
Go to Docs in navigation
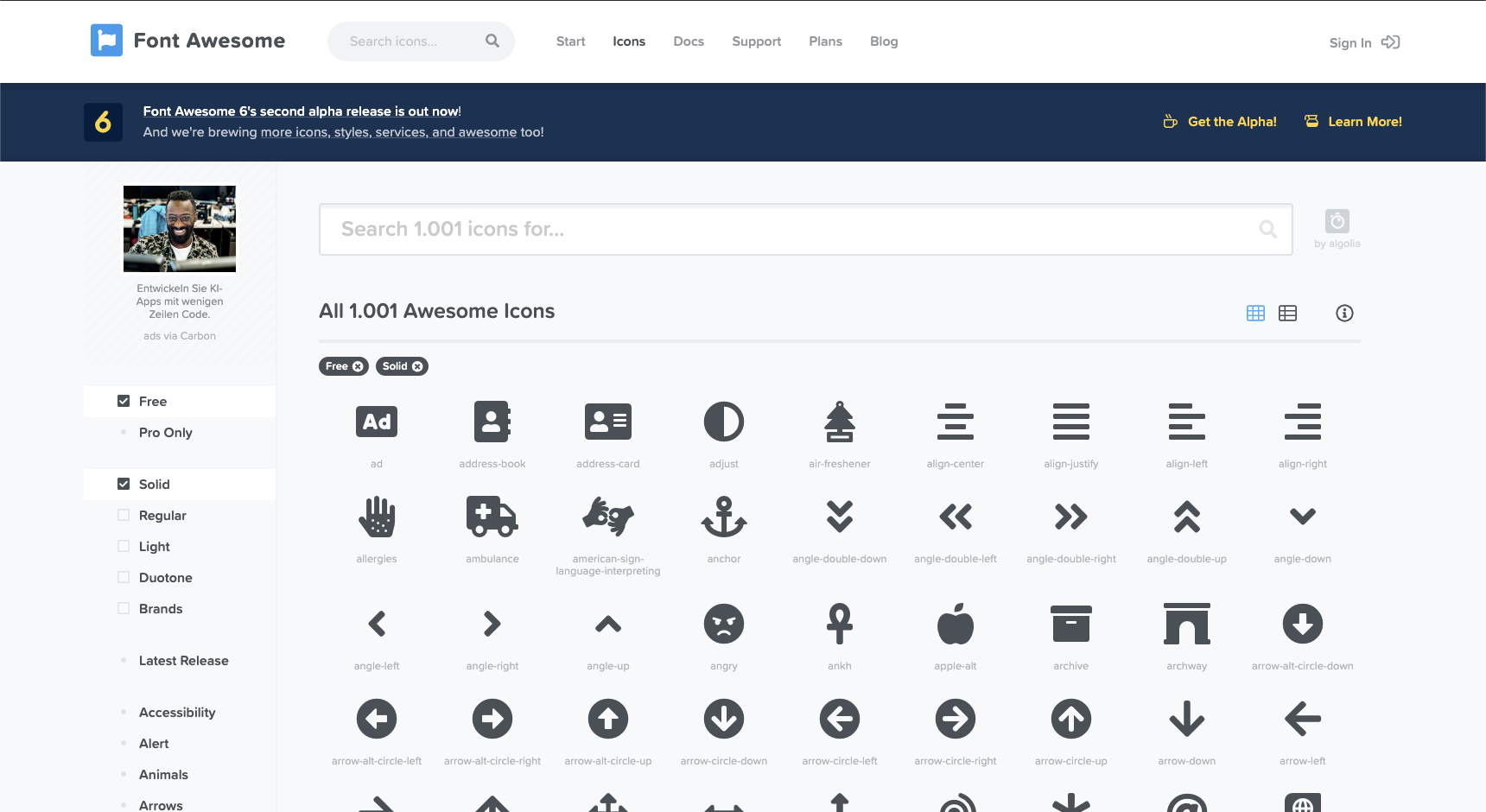pos(689,41)
